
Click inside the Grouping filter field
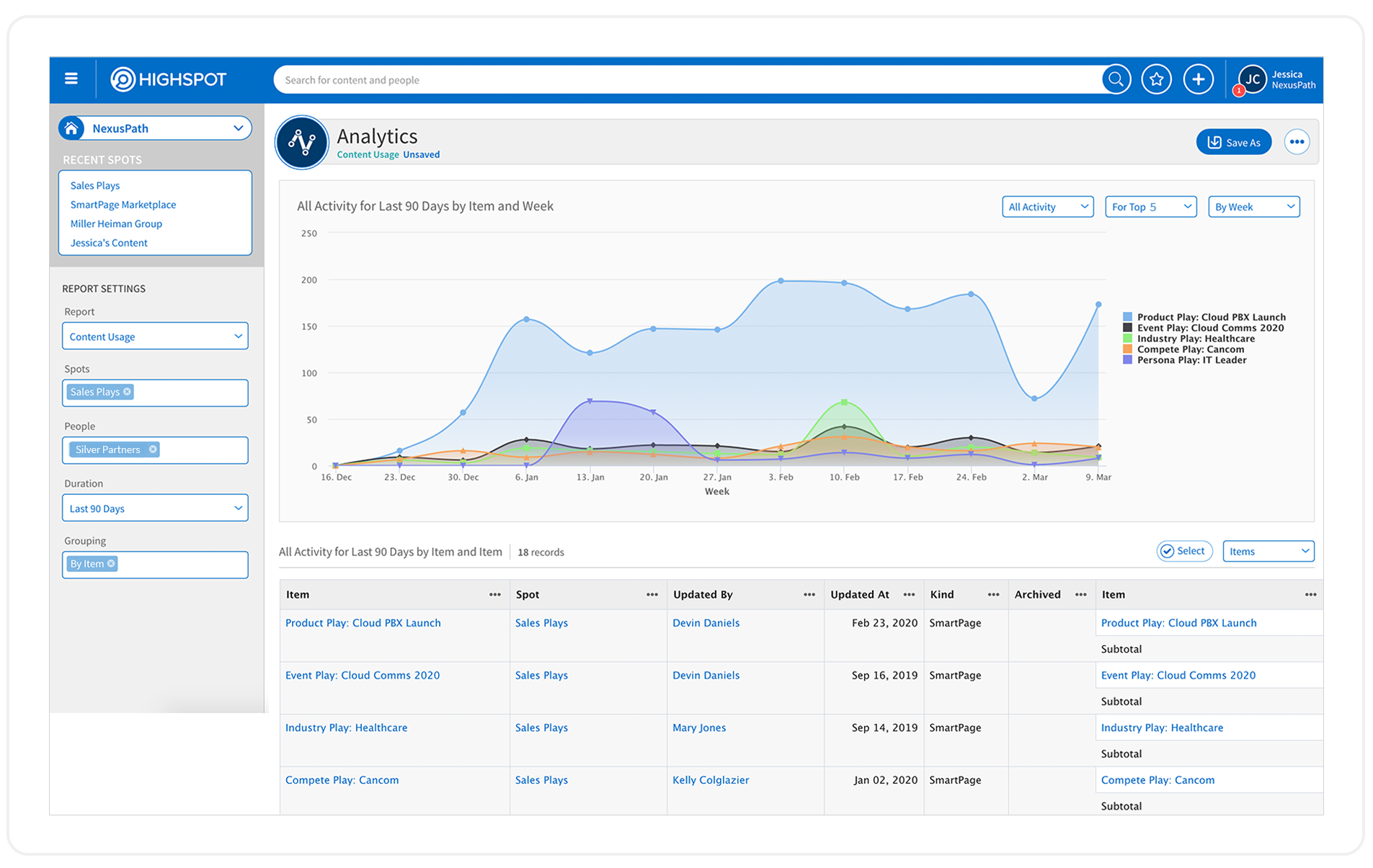tap(155, 565)
